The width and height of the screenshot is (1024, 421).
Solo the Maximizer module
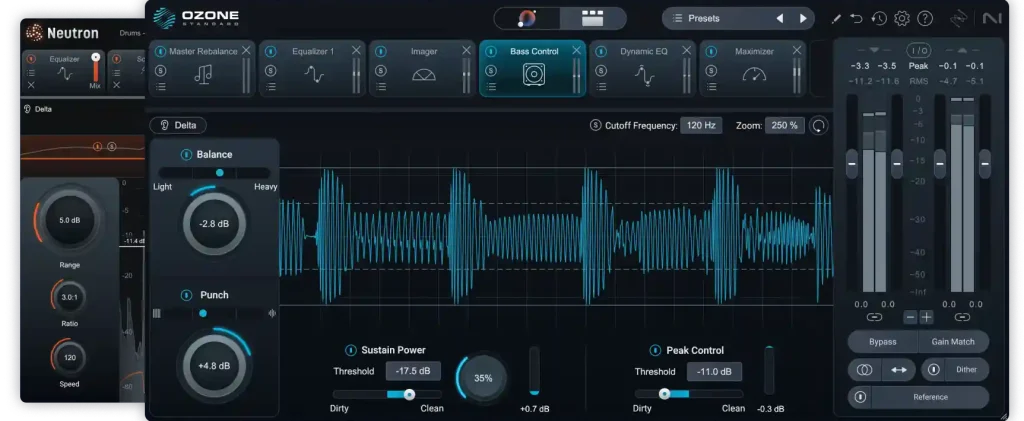[x=711, y=70]
